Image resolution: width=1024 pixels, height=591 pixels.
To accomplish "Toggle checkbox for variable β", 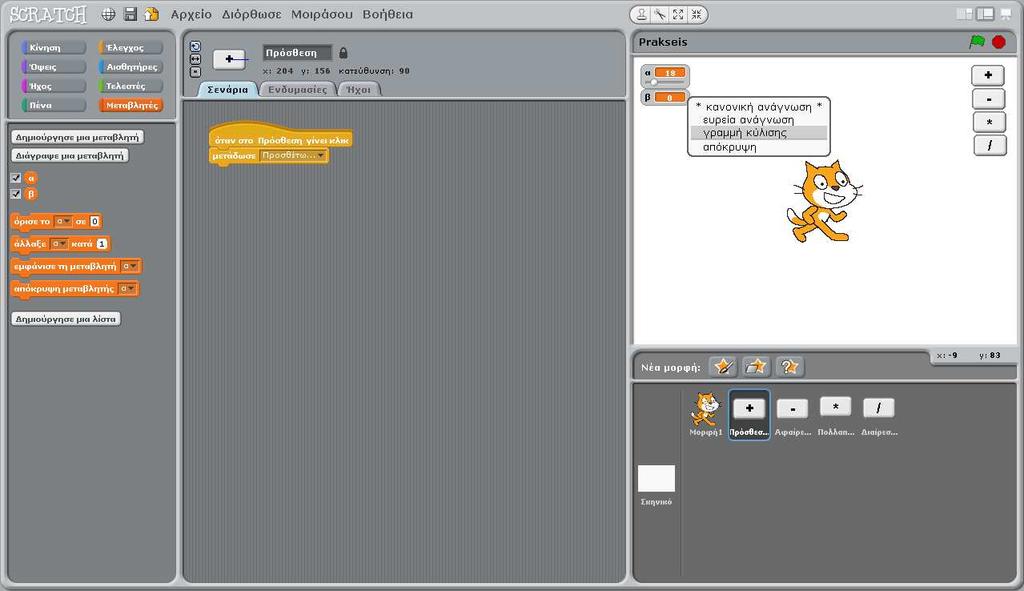I will tap(16, 194).
